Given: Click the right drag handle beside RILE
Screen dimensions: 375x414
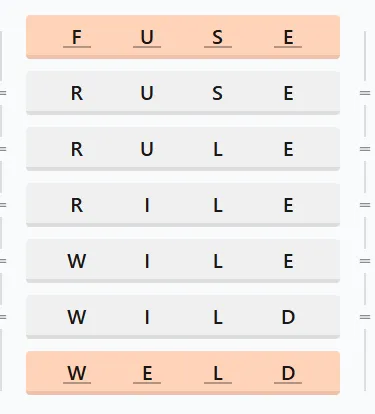Looking at the screenshot, I should (x=365, y=205).
